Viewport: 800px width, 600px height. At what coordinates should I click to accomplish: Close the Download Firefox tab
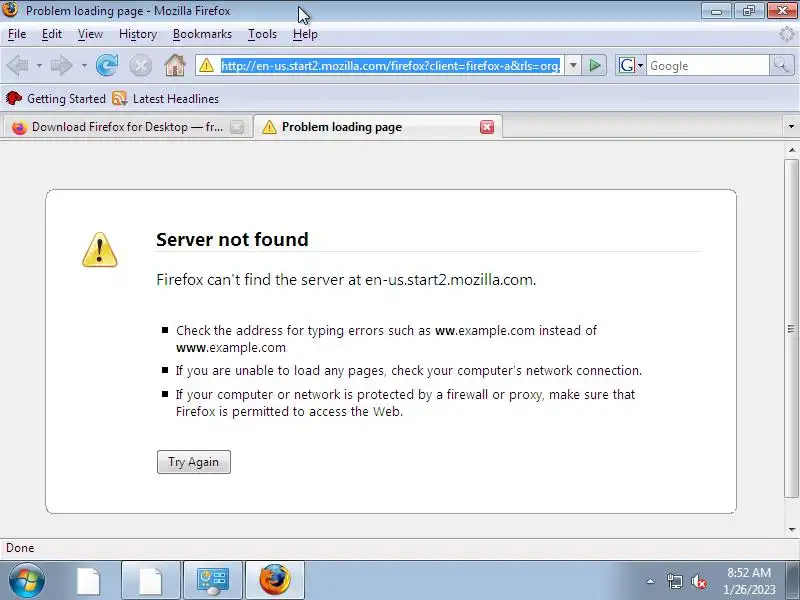point(237,127)
